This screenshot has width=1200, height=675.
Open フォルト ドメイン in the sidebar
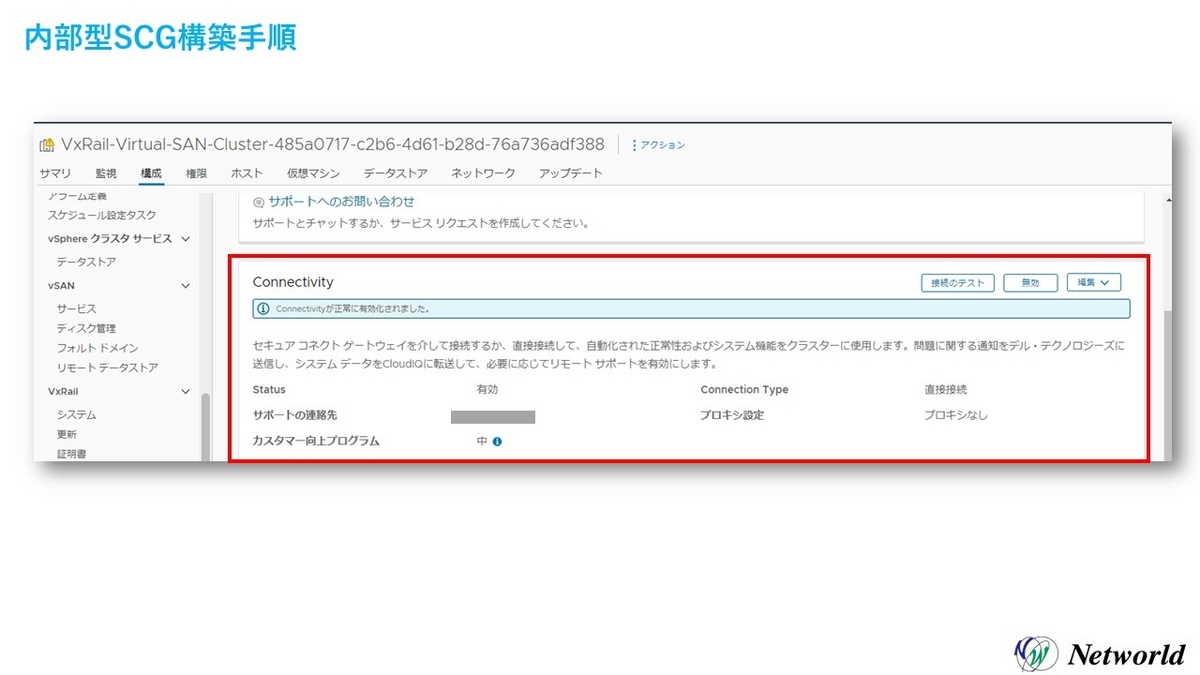pos(97,347)
